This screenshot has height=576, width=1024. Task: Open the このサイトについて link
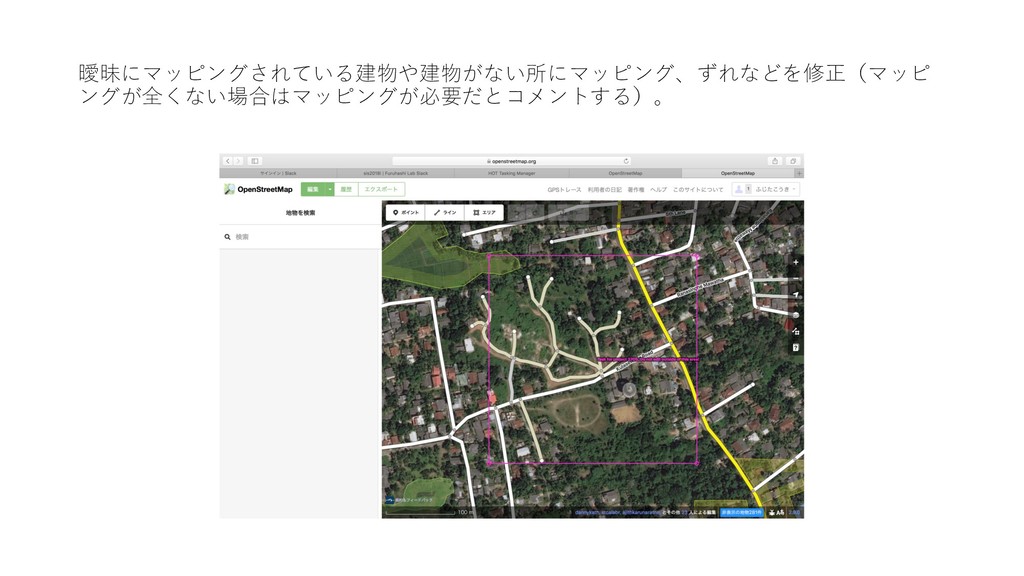tap(698, 189)
